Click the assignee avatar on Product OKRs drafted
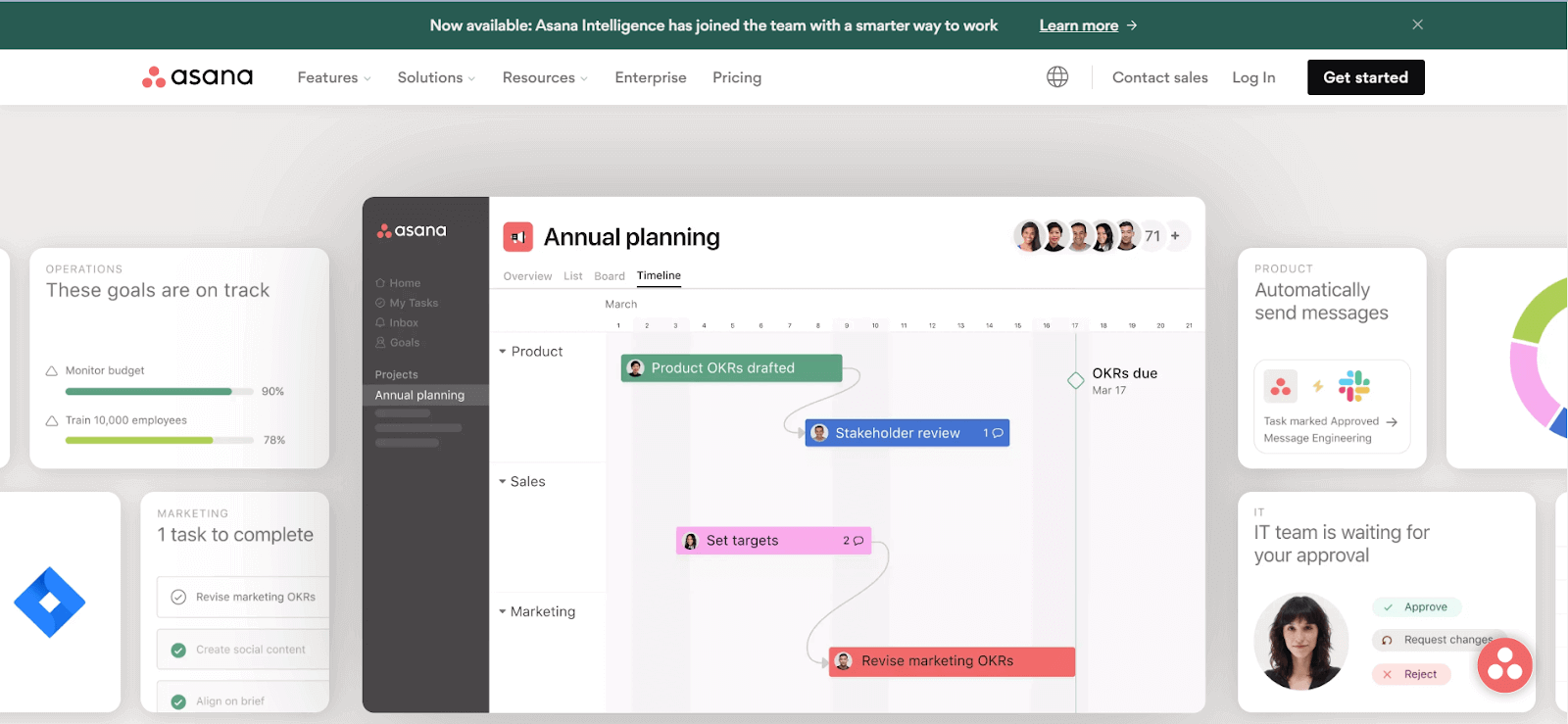Image resolution: width=1568 pixels, height=724 pixels. pos(635,368)
